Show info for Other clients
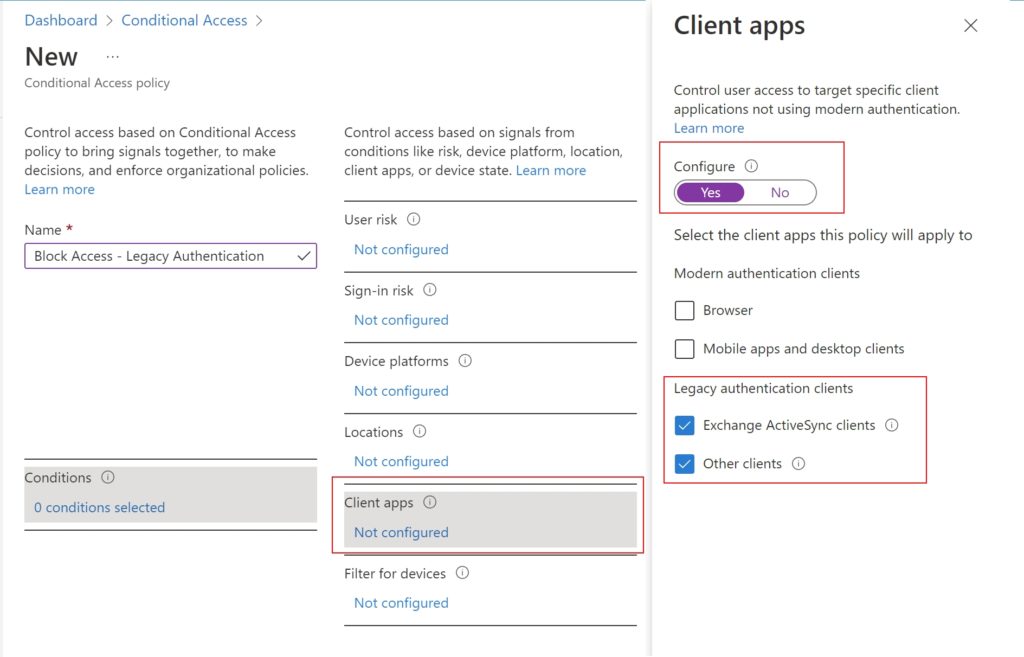 (799, 464)
